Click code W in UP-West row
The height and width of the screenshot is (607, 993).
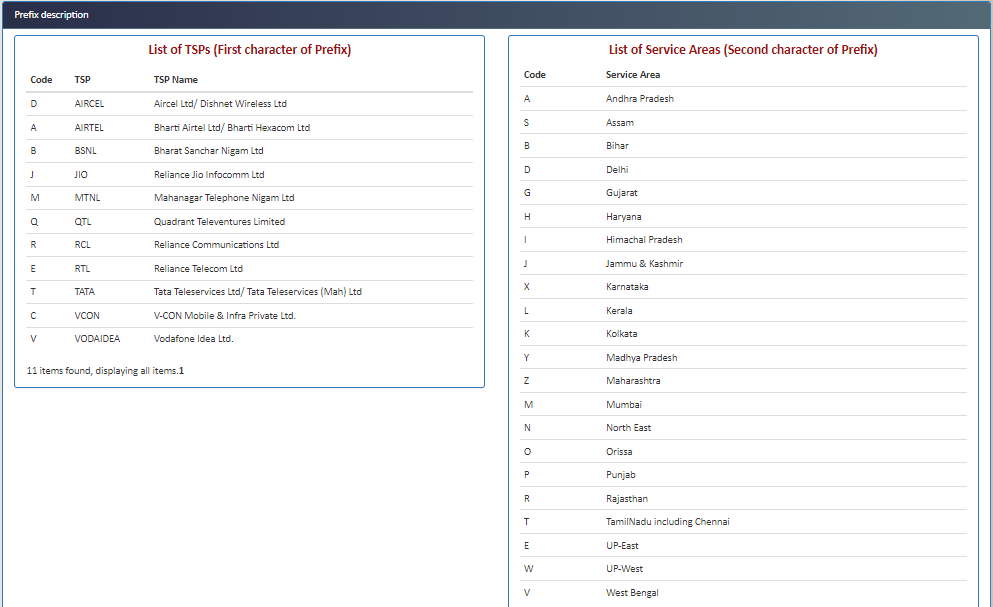tap(528, 569)
